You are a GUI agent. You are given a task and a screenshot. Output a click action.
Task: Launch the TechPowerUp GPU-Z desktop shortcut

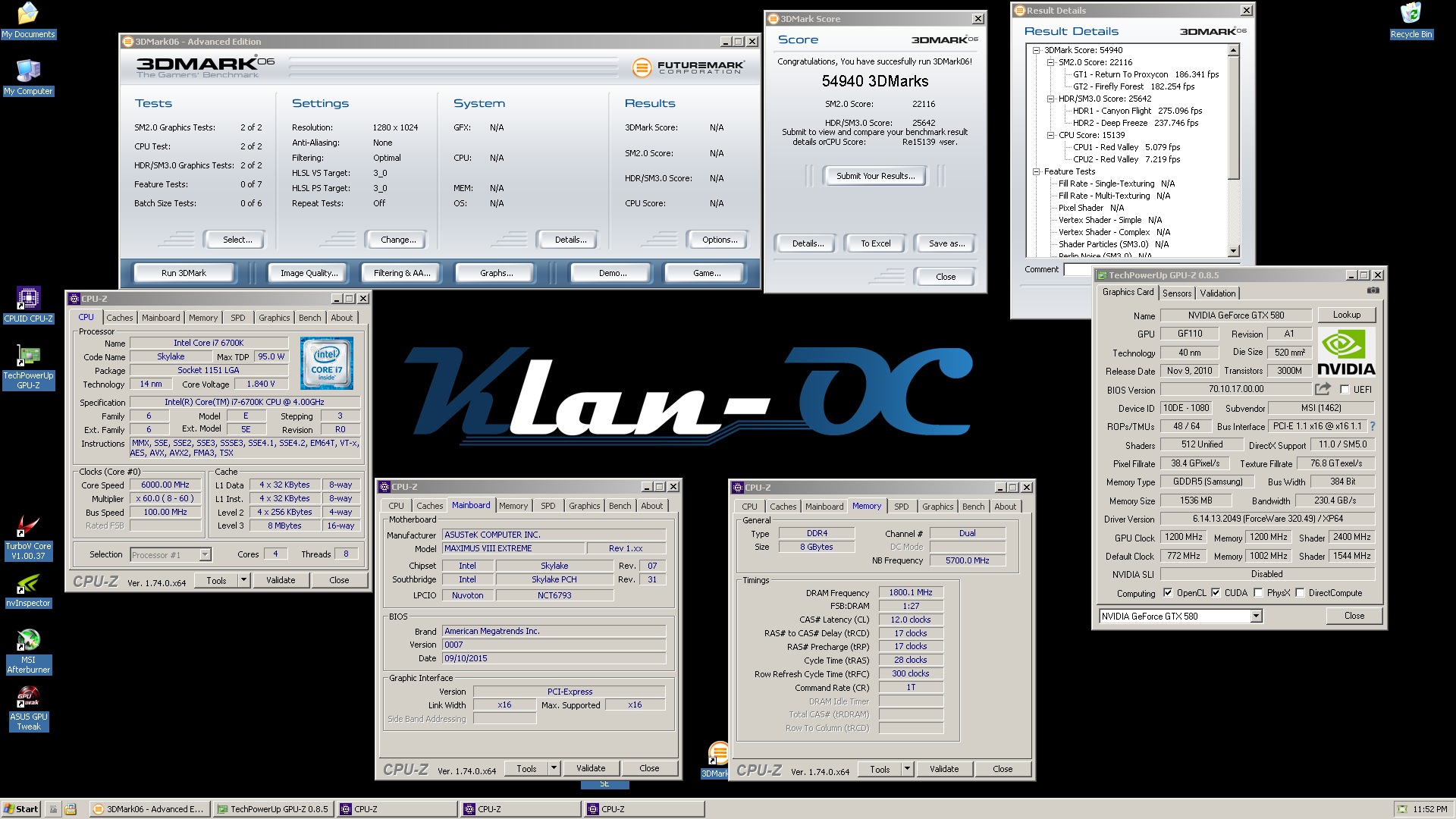point(28,367)
